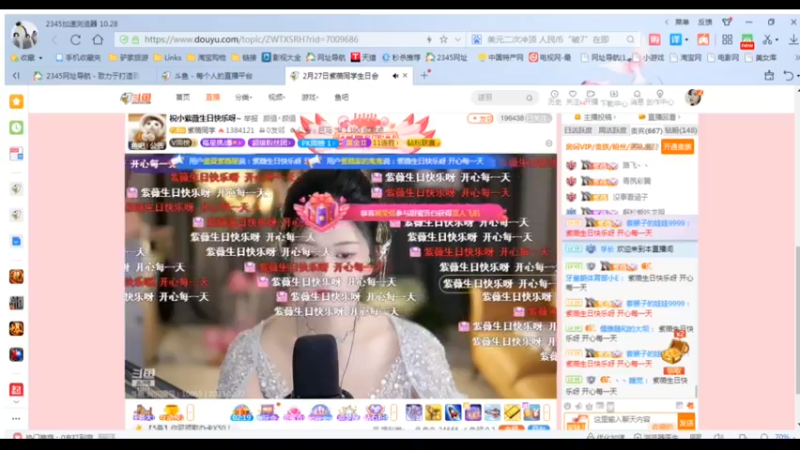This screenshot has height=450, width=800.
Task: Open the rocket gift icon in gift bar
Action: (x=453, y=412)
